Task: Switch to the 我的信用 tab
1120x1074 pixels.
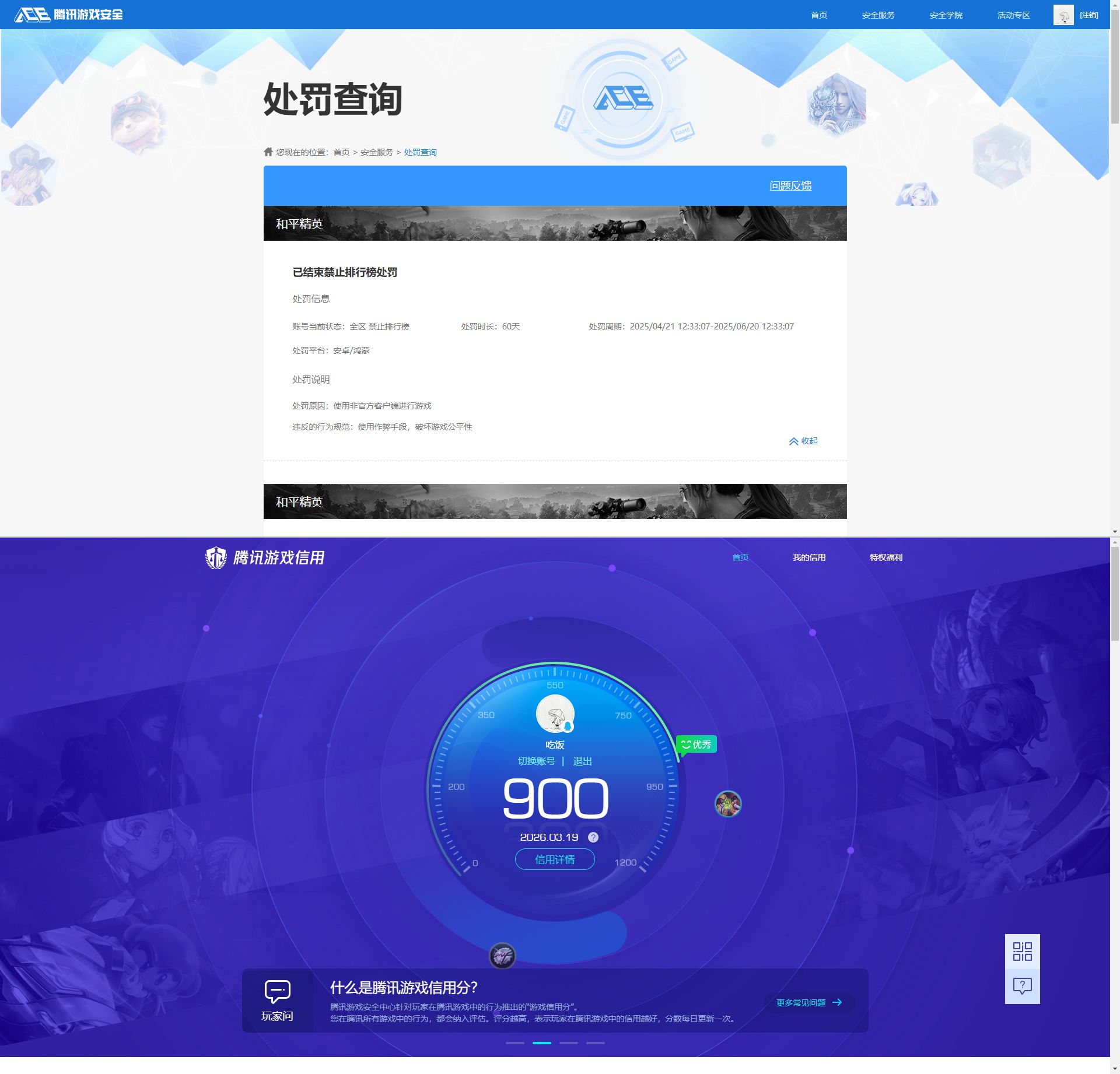Action: [808, 557]
